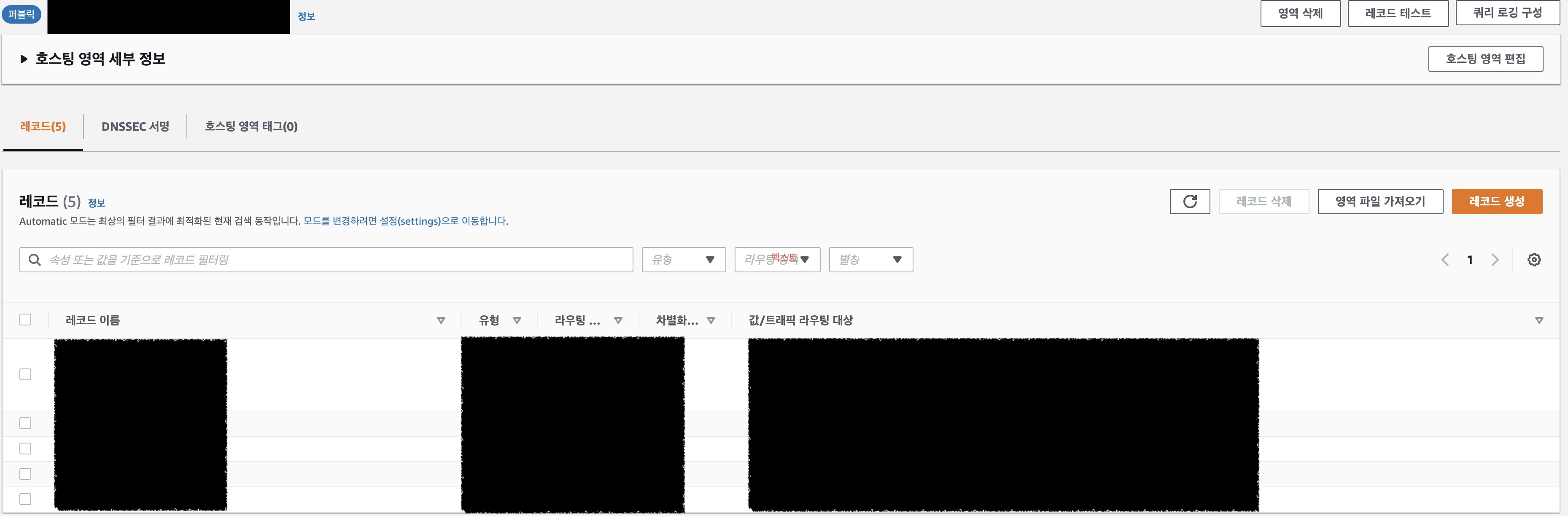Screen dimensions: 1568x516
Task: Sort by 차별화 column arrow
Action: 710,320
